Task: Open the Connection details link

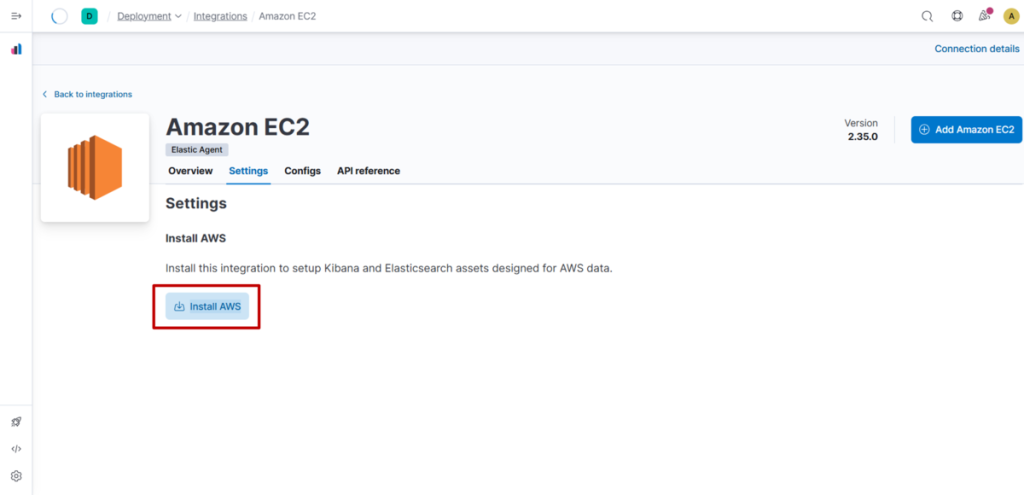Action: click(976, 49)
